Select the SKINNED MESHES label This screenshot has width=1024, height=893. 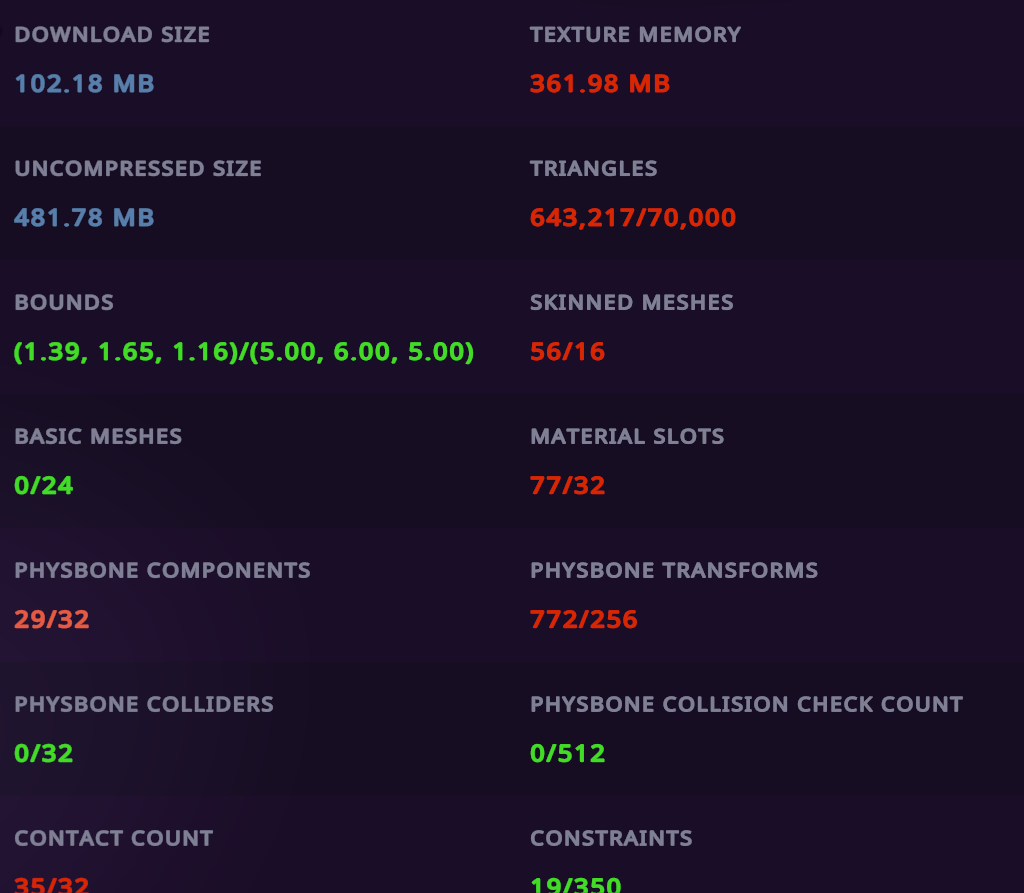tap(632, 302)
